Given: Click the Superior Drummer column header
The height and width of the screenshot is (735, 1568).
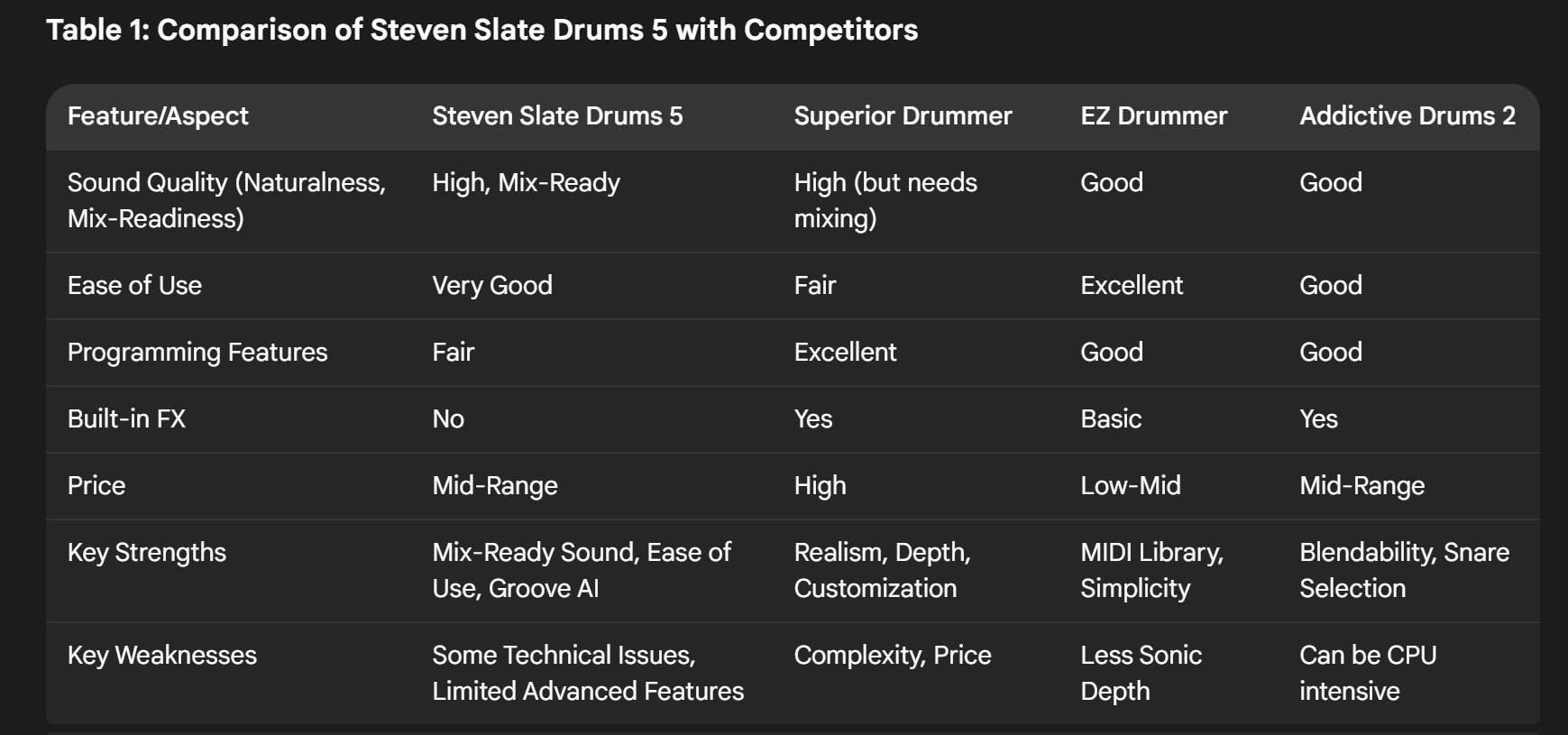Looking at the screenshot, I should (x=903, y=116).
